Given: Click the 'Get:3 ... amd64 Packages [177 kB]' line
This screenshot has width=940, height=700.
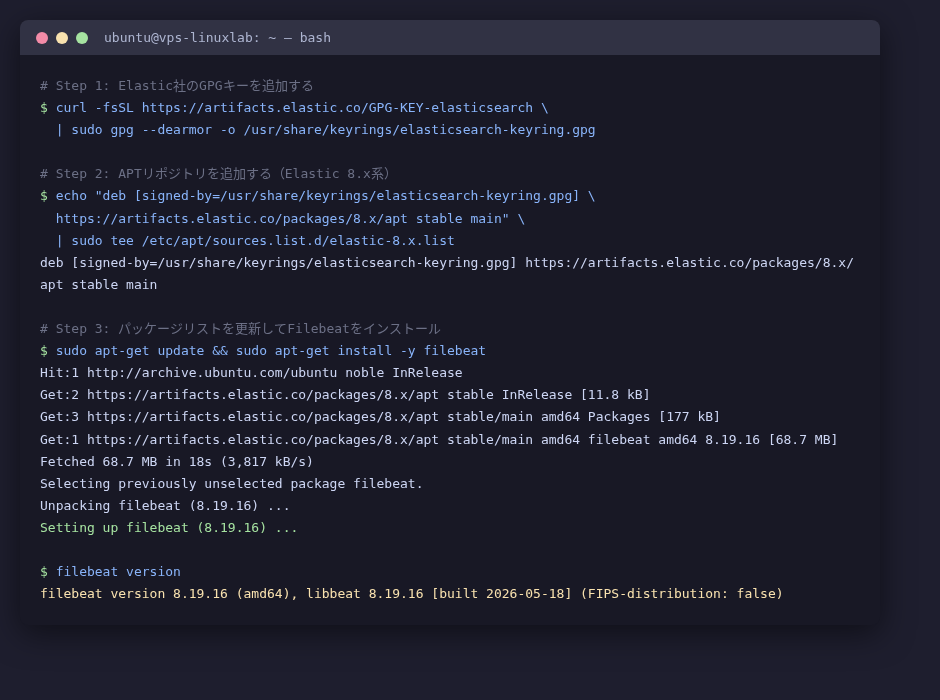Looking at the screenshot, I should [x=379, y=417].
